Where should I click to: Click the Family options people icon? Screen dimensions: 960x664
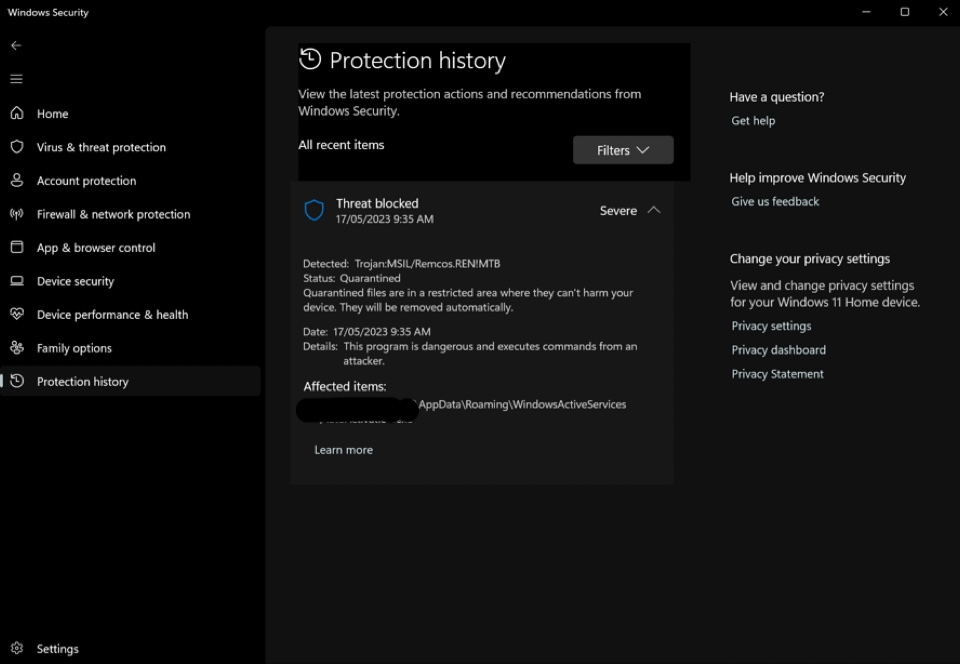[x=17, y=348]
